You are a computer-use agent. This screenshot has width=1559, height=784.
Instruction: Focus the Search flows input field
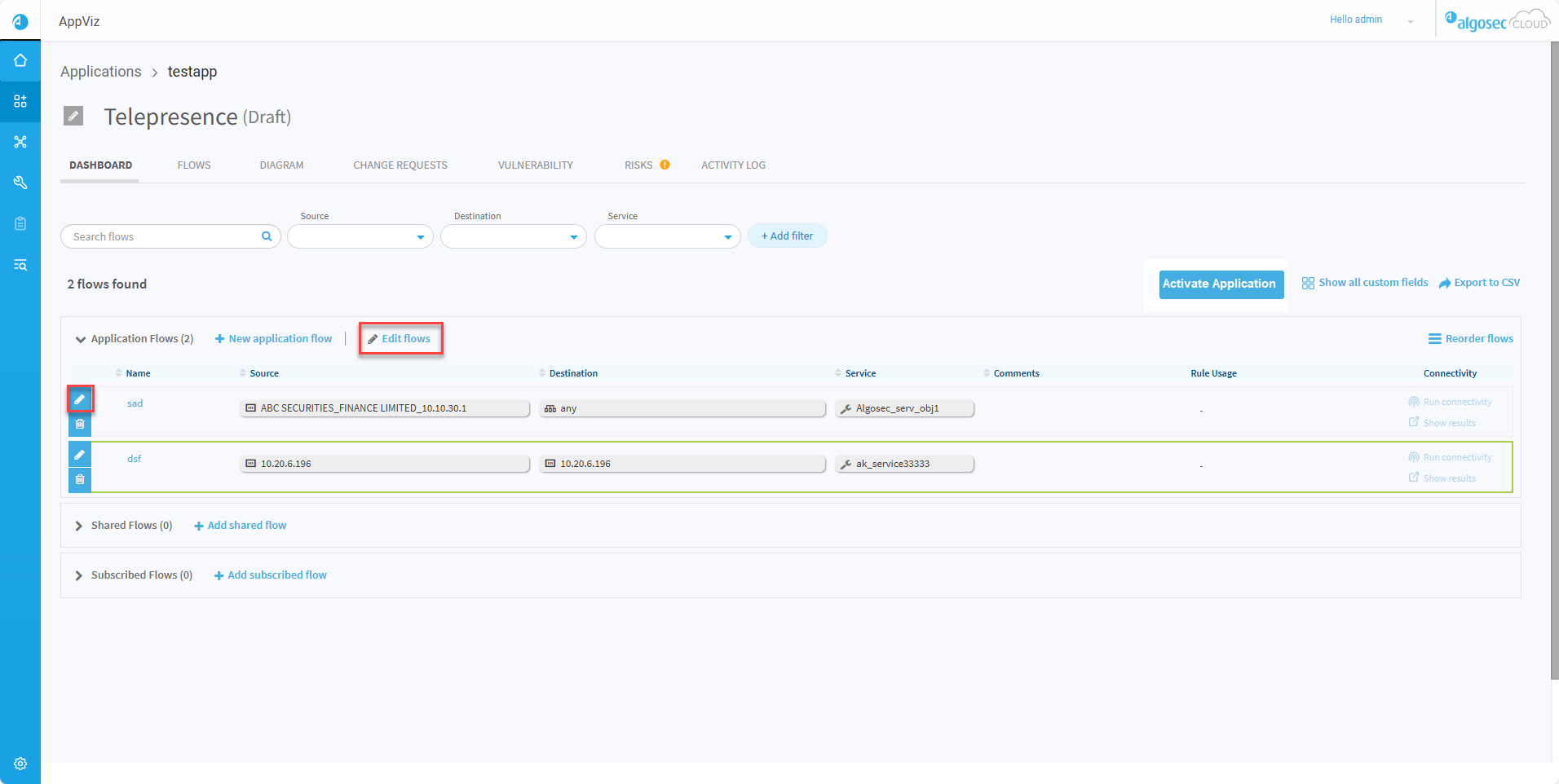(x=163, y=237)
